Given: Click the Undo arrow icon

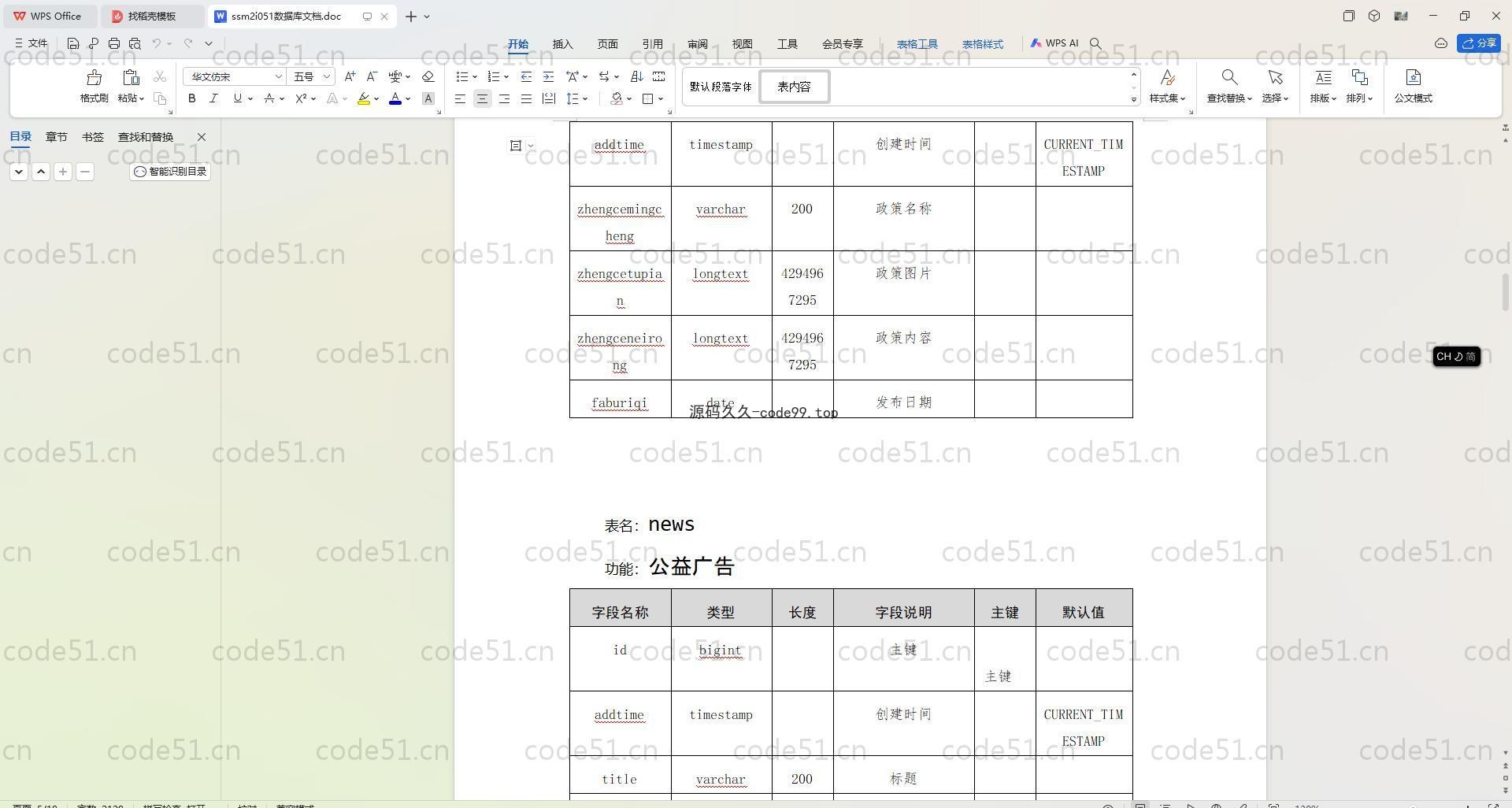Looking at the screenshot, I should point(157,43).
